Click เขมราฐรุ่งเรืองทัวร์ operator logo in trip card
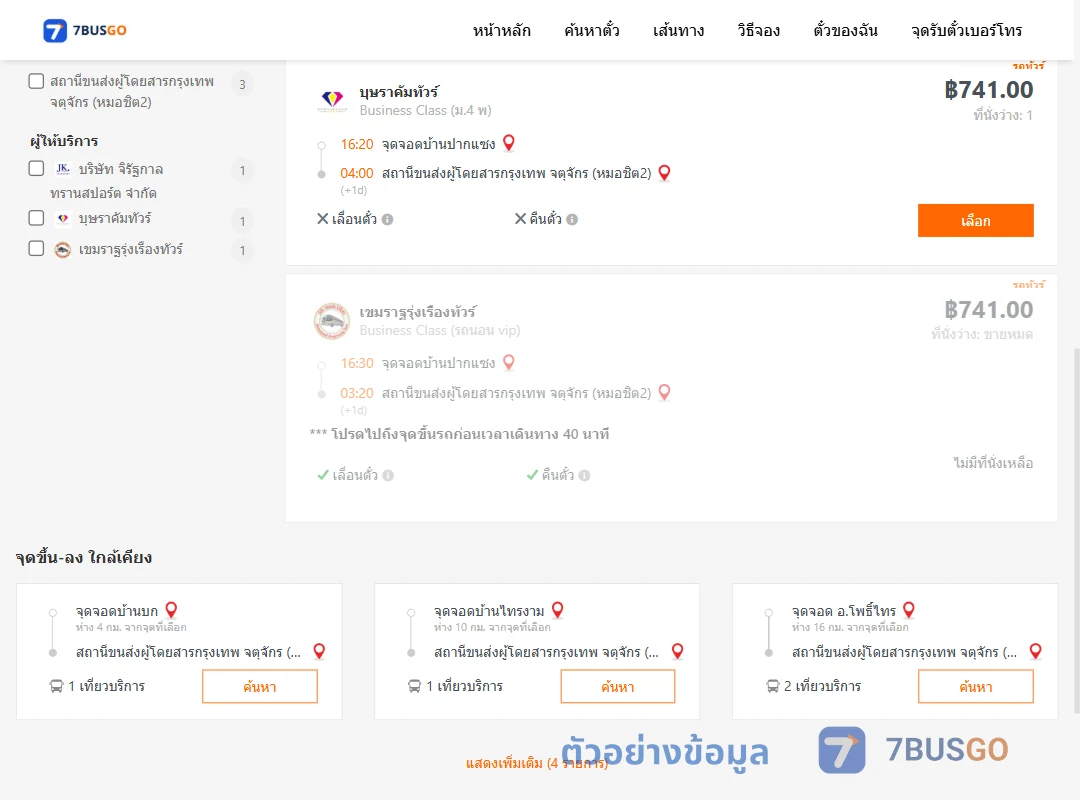1080x800 pixels. [x=332, y=321]
